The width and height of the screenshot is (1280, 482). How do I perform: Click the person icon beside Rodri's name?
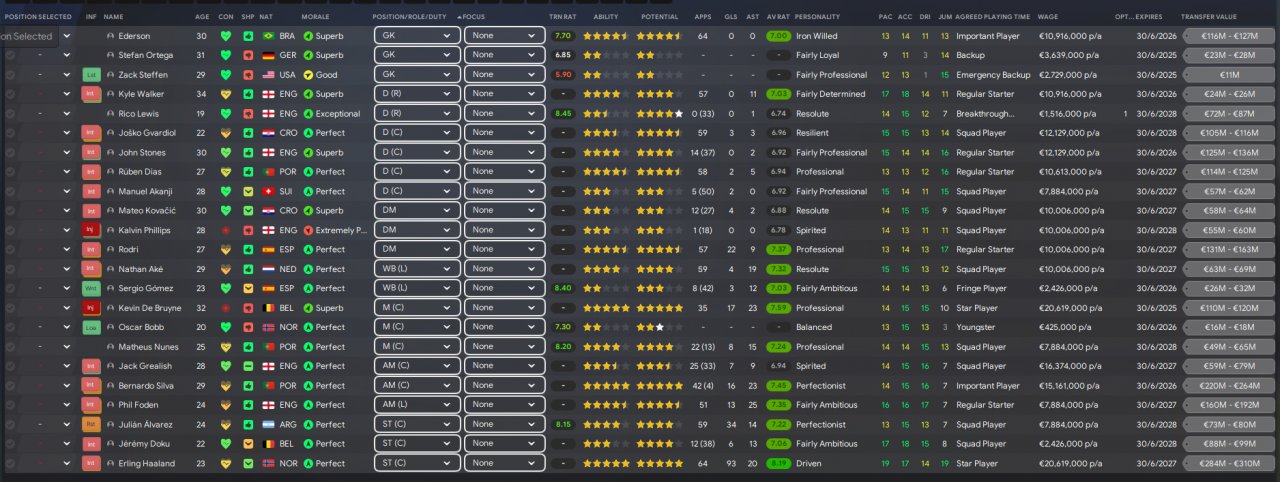point(110,250)
